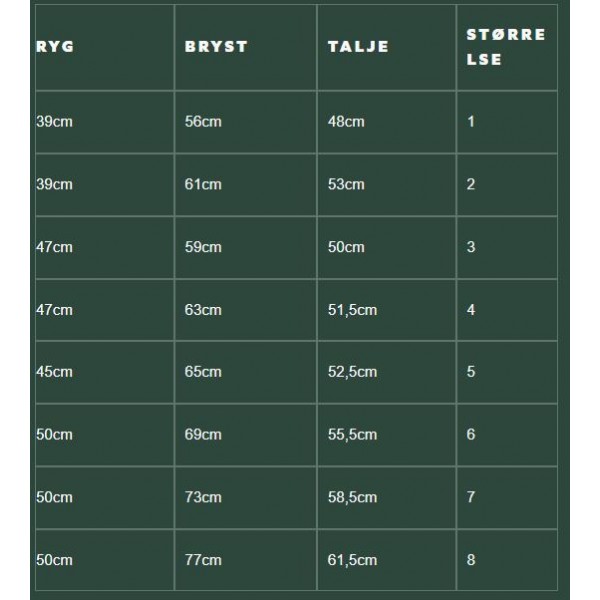Click the RYG column header
This screenshot has width=600, height=600.
[x=54, y=47]
